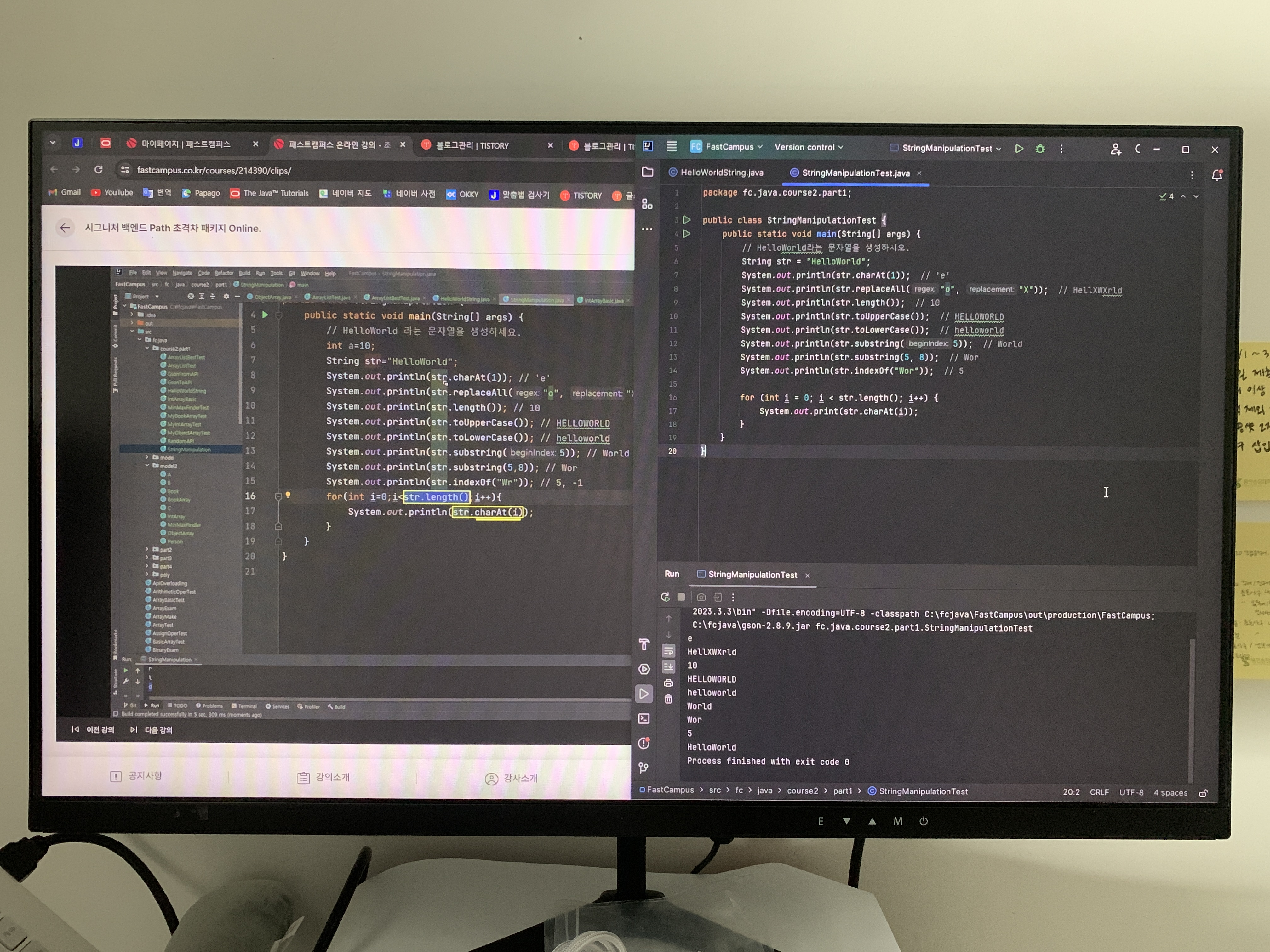Viewport: 1270px width, 952px height.
Task: Select the TISTORY browser tab
Action: (472, 146)
